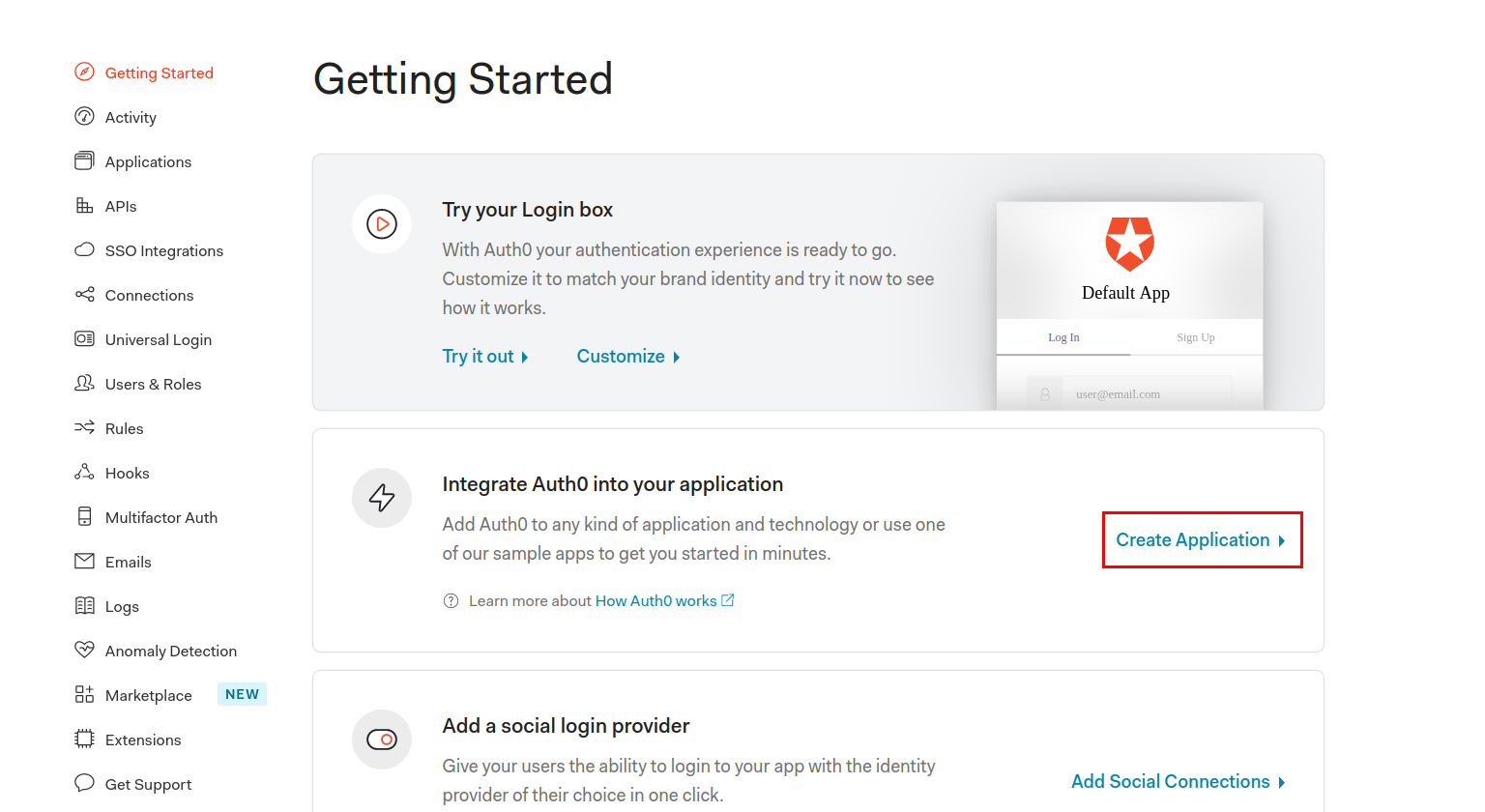Open Users & Roles in the sidebar
Screen dimensions: 1485x812
(x=153, y=385)
